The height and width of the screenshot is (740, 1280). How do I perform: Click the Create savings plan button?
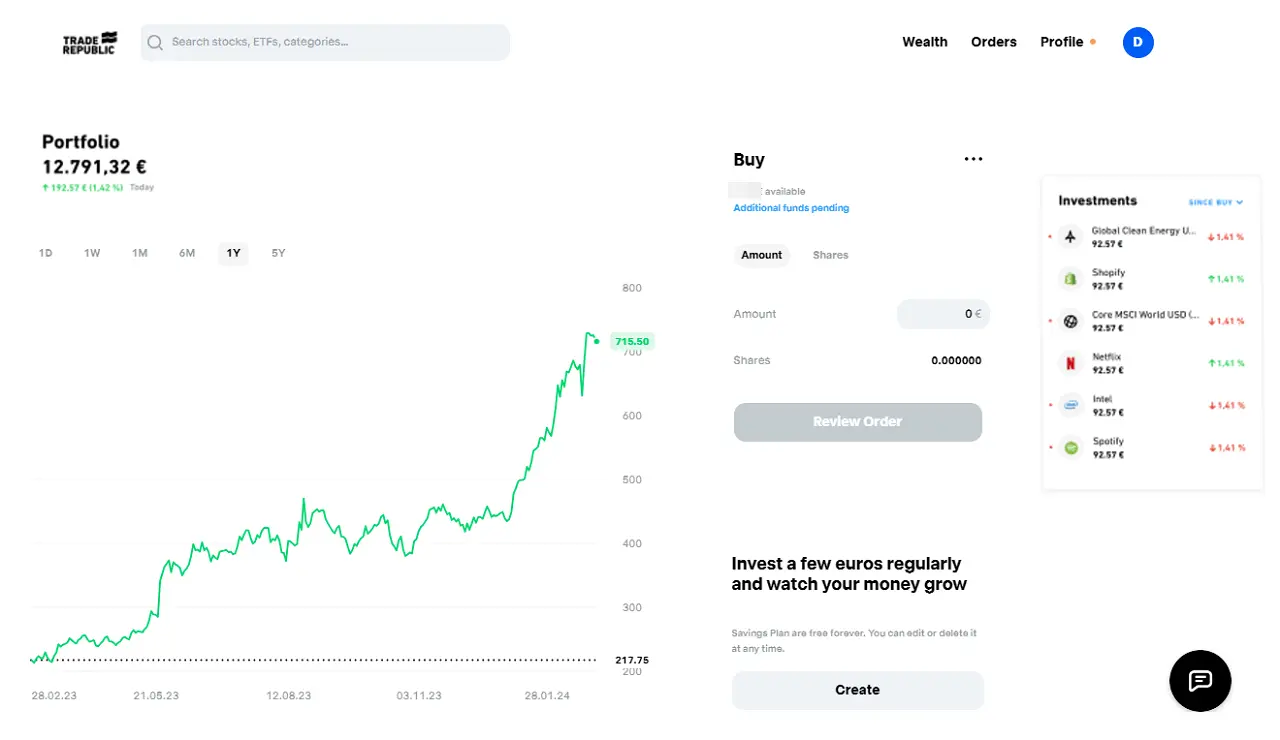pos(858,690)
